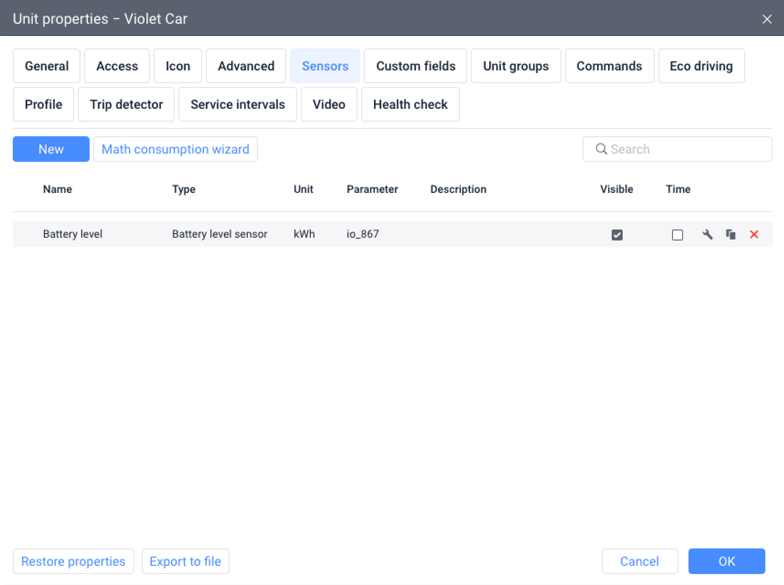Switch to the Eco driving tab

[701, 66]
